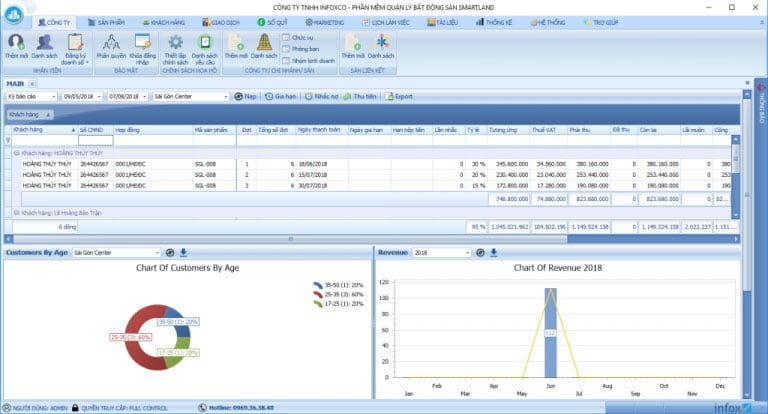Click Thiết lập chính sách gear icon

(x=176, y=43)
